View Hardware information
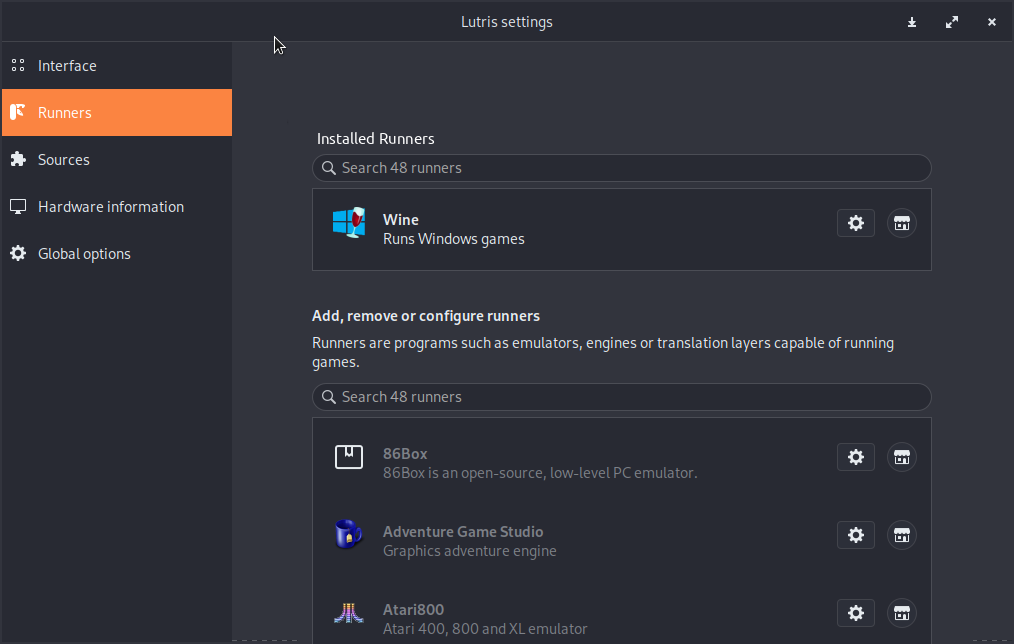Image resolution: width=1014 pixels, height=644 pixels. [x=111, y=206]
